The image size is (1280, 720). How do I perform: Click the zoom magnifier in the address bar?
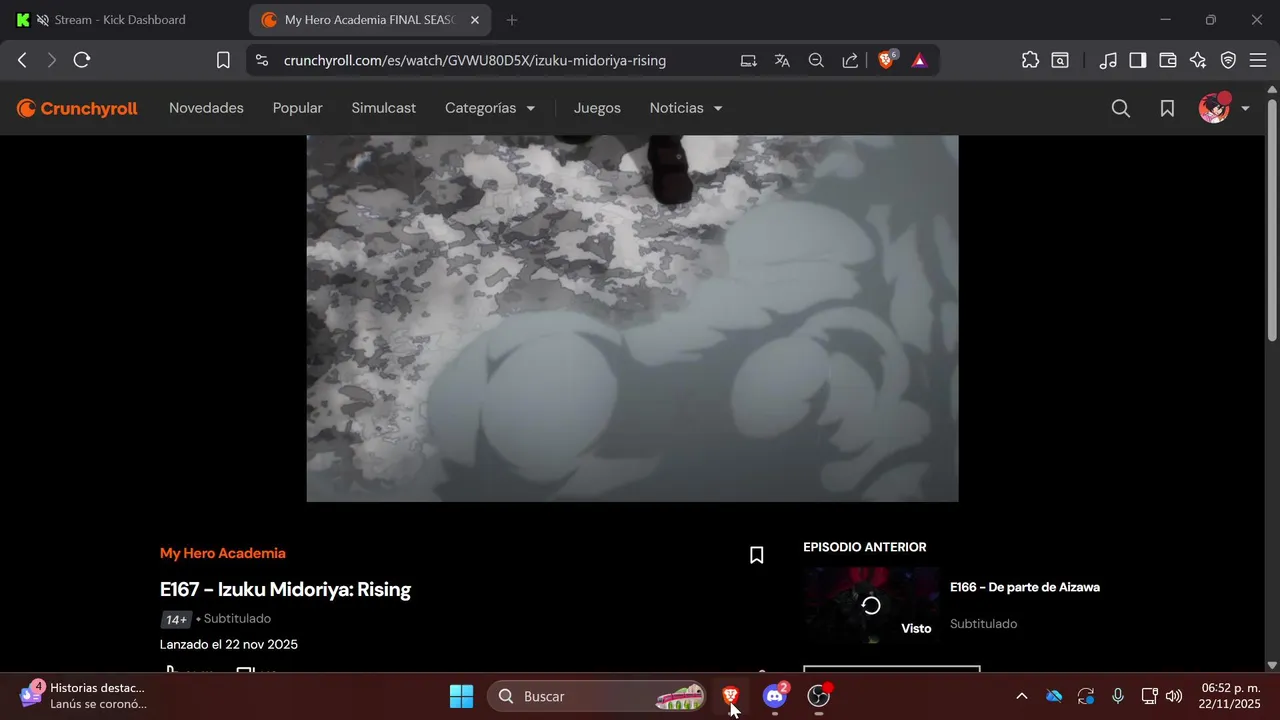pyautogui.click(x=816, y=60)
